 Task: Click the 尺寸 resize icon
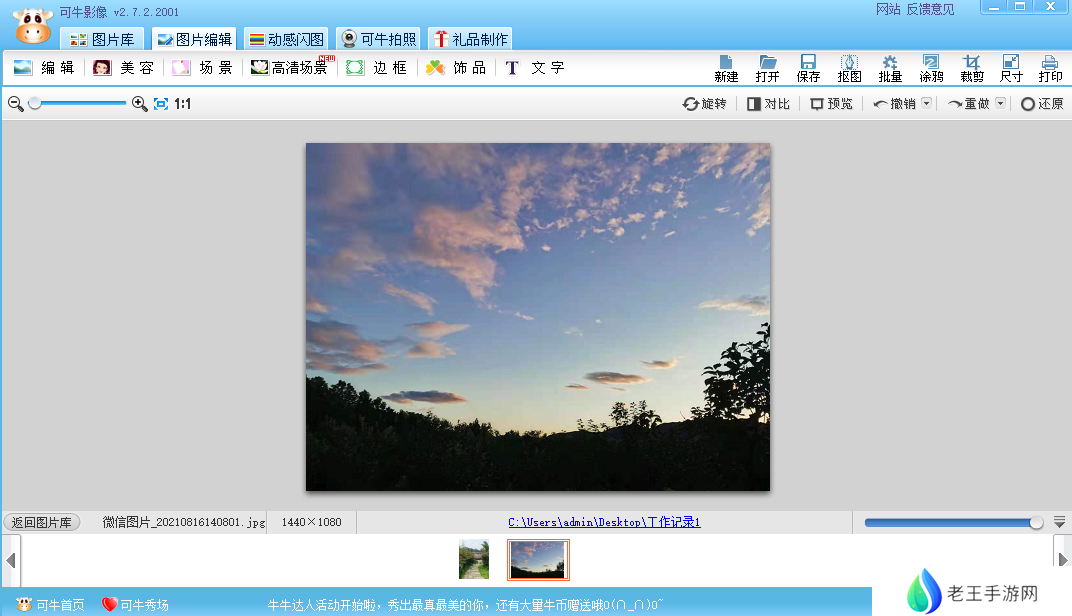1011,68
